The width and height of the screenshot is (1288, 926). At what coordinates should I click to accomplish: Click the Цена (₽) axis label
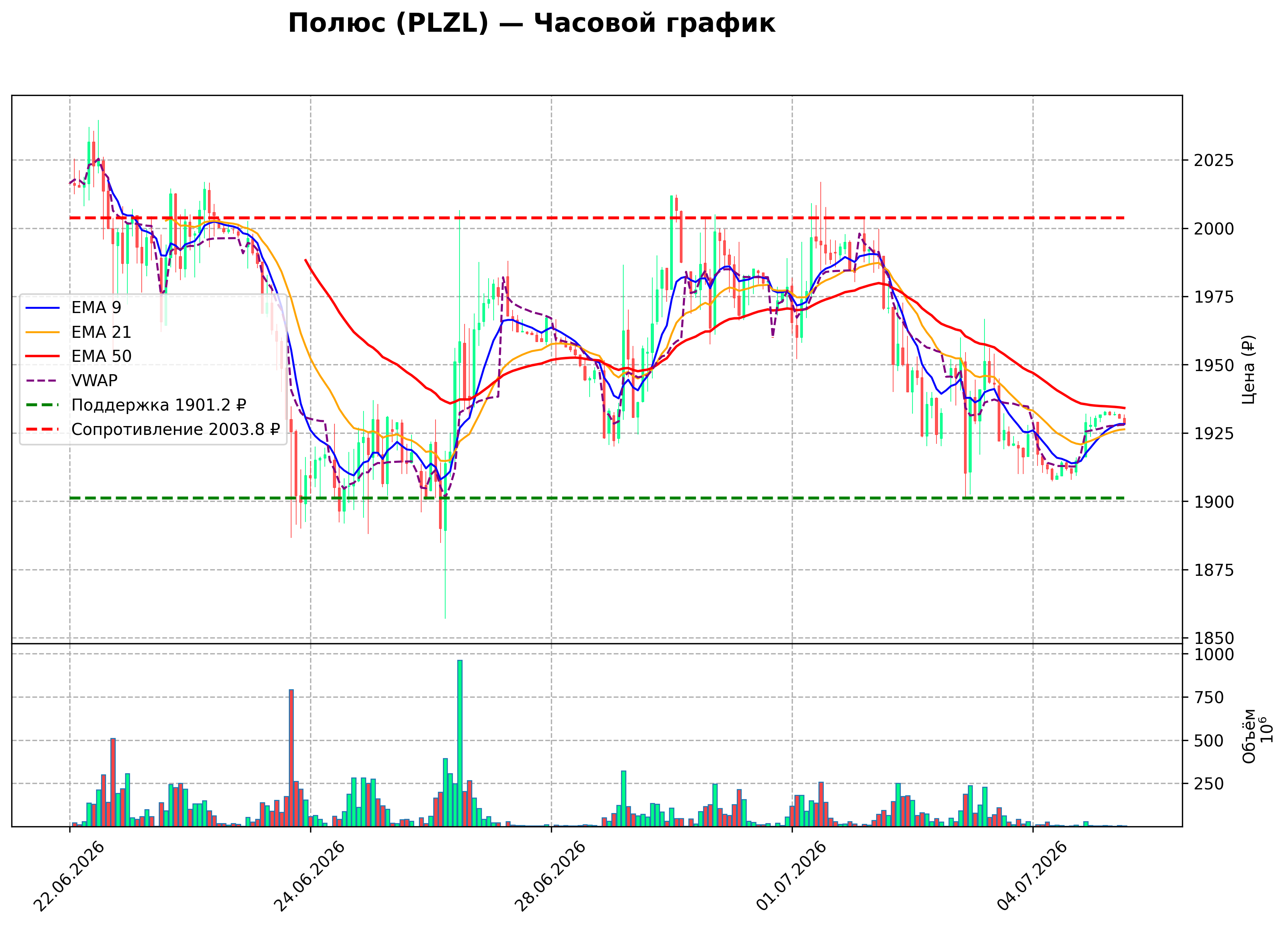click(x=1248, y=370)
